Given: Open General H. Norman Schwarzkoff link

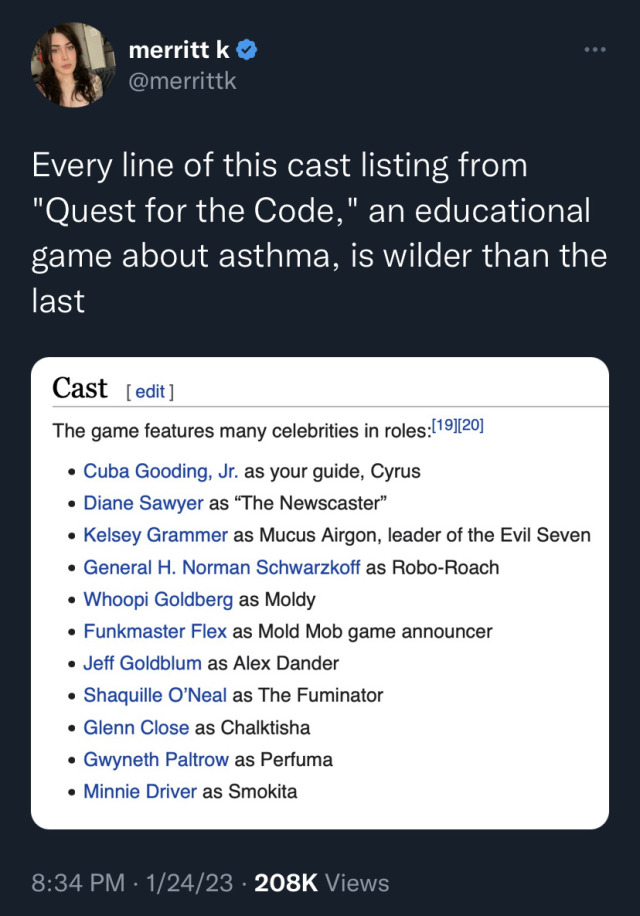Looking at the screenshot, I should (221, 567).
